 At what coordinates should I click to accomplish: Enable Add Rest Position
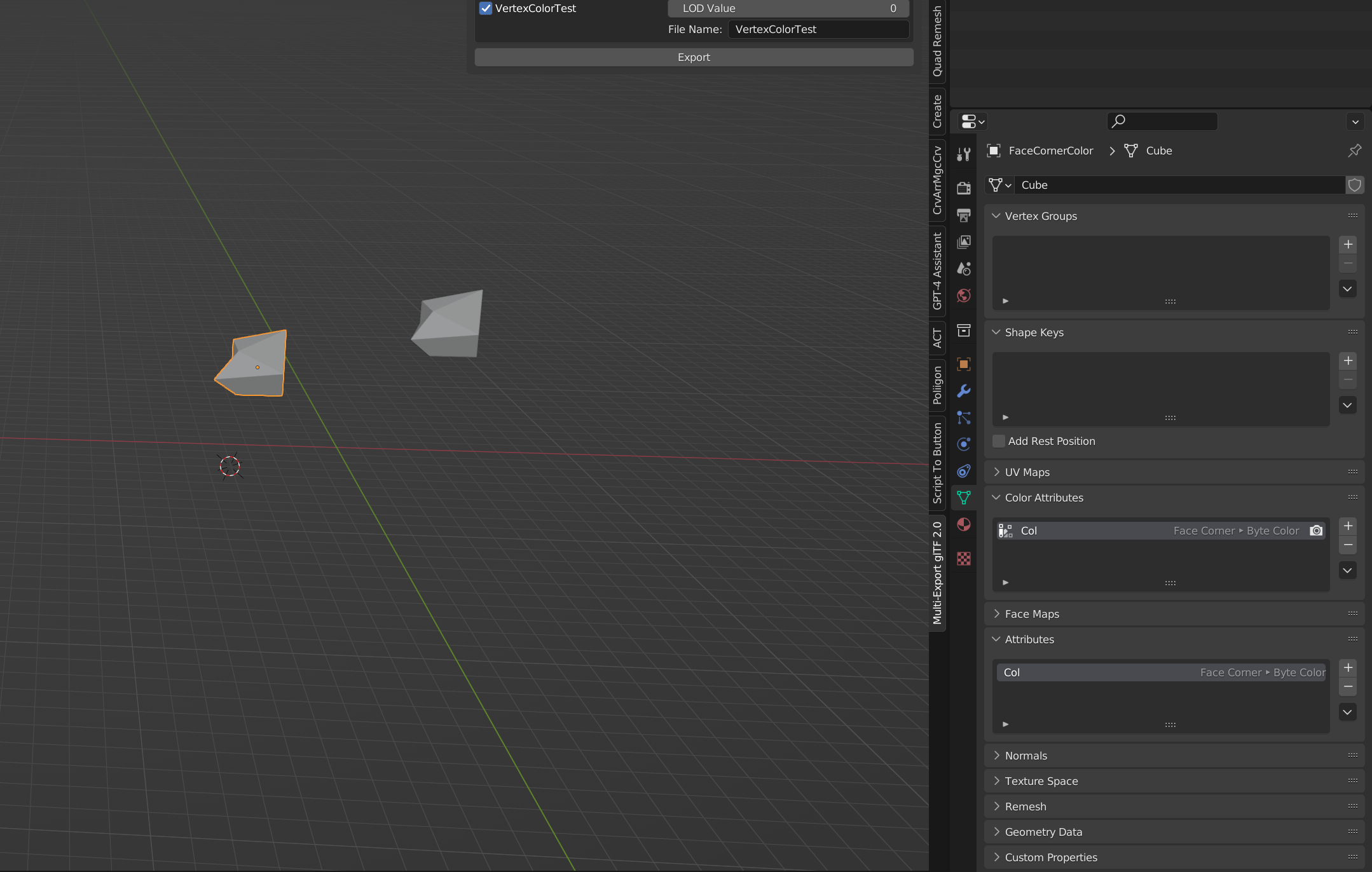point(998,440)
